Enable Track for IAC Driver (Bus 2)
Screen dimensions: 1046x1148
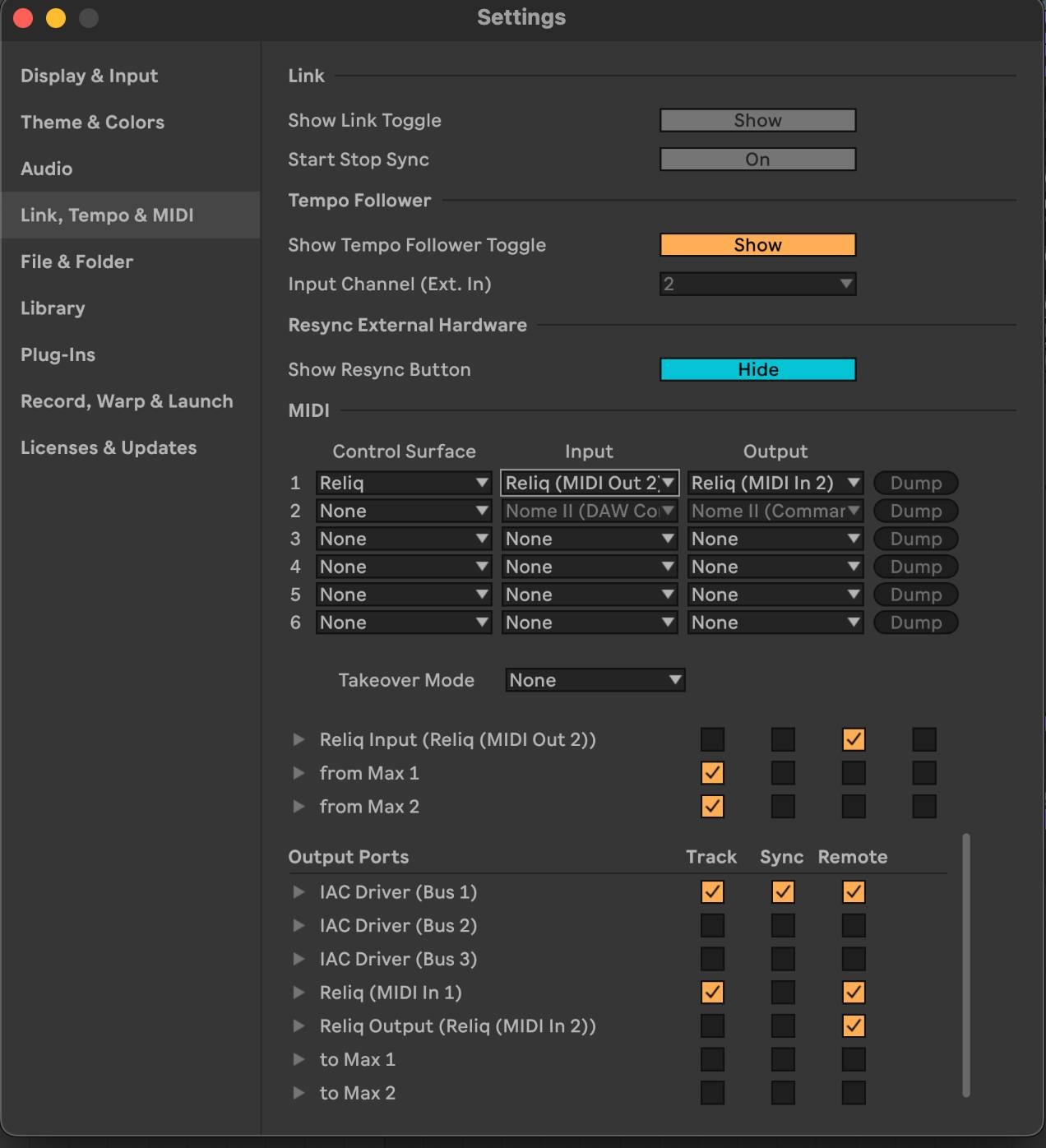click(712, 926)
